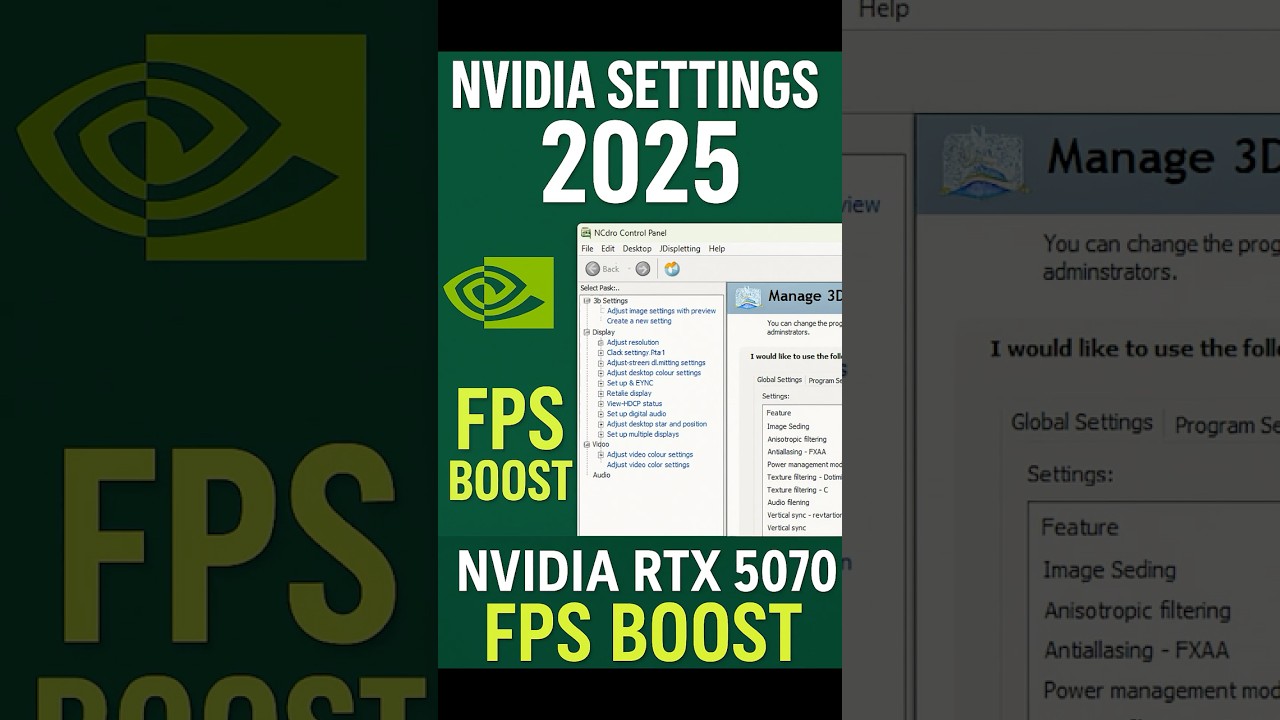This screenshot has height=720, width=1280.
Task: Click the Control Panel title bar icon
Action: tap(586, 233)
